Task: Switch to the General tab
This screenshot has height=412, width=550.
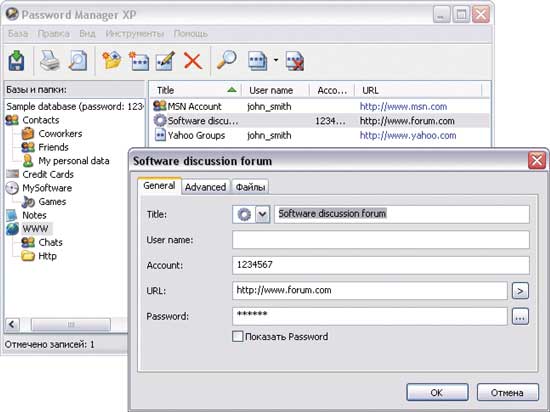Action: 159,185
